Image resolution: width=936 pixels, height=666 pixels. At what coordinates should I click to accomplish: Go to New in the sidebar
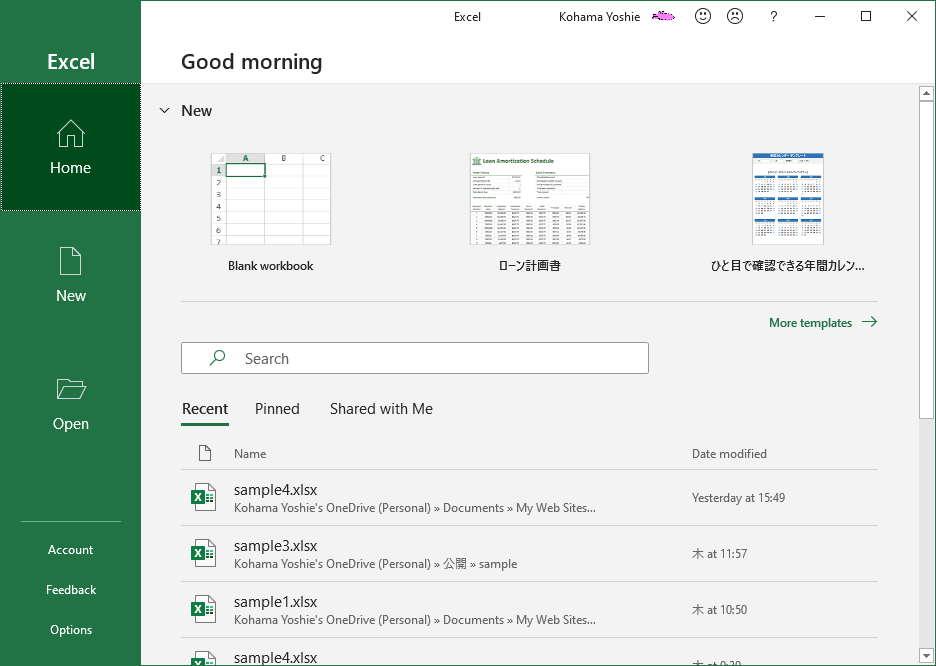(70, 275)
